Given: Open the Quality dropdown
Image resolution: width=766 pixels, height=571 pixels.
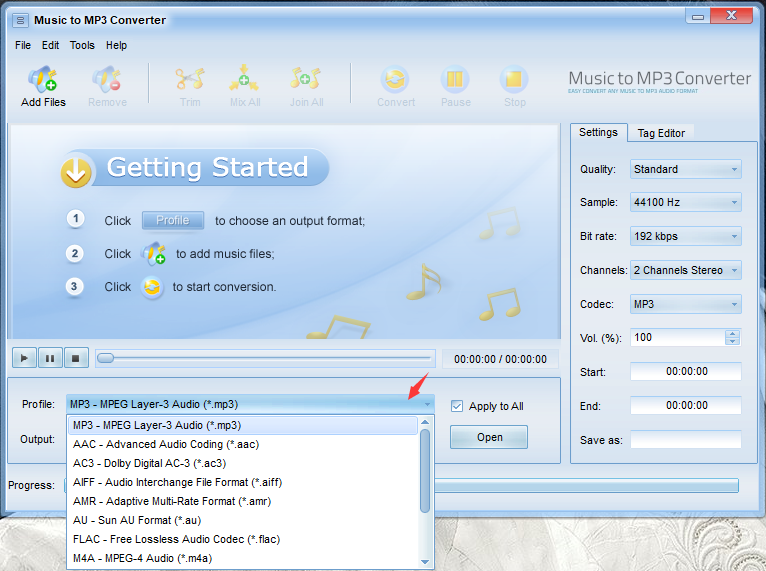Looking at the screenshot, I should pyautogui.click(x=686, y=169).
